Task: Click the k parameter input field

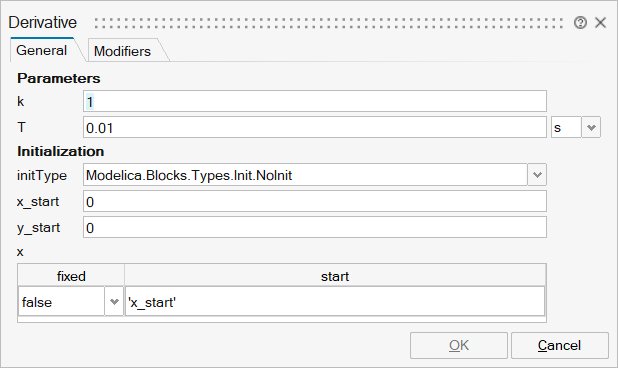Action: point(315,101)
